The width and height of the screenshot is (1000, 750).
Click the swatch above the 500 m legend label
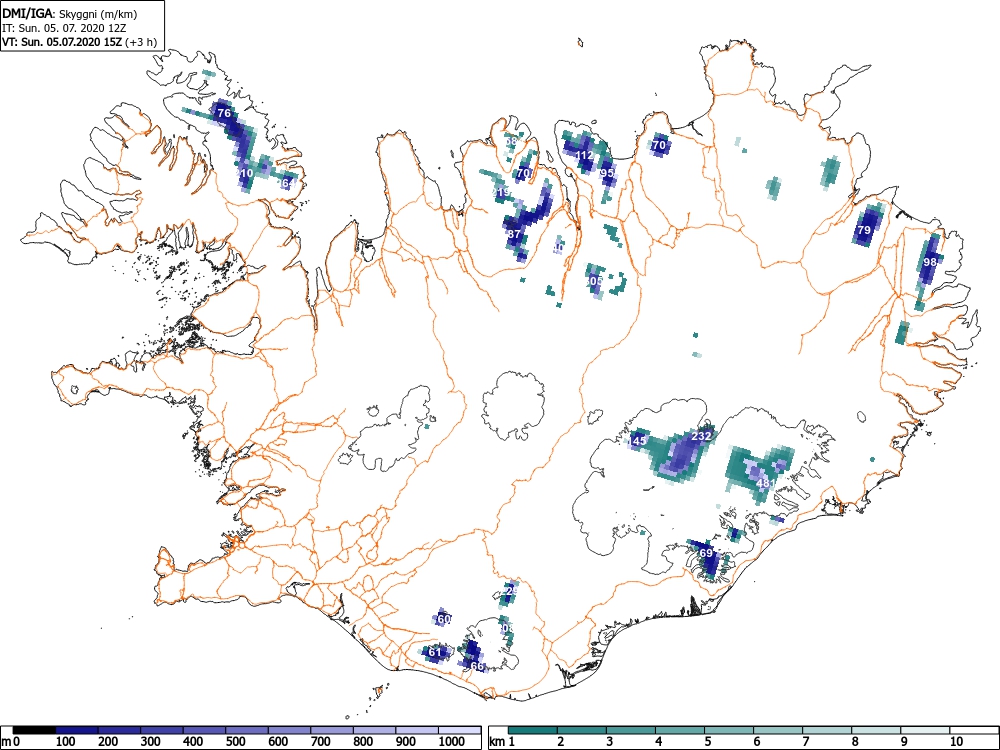[247, 730]
